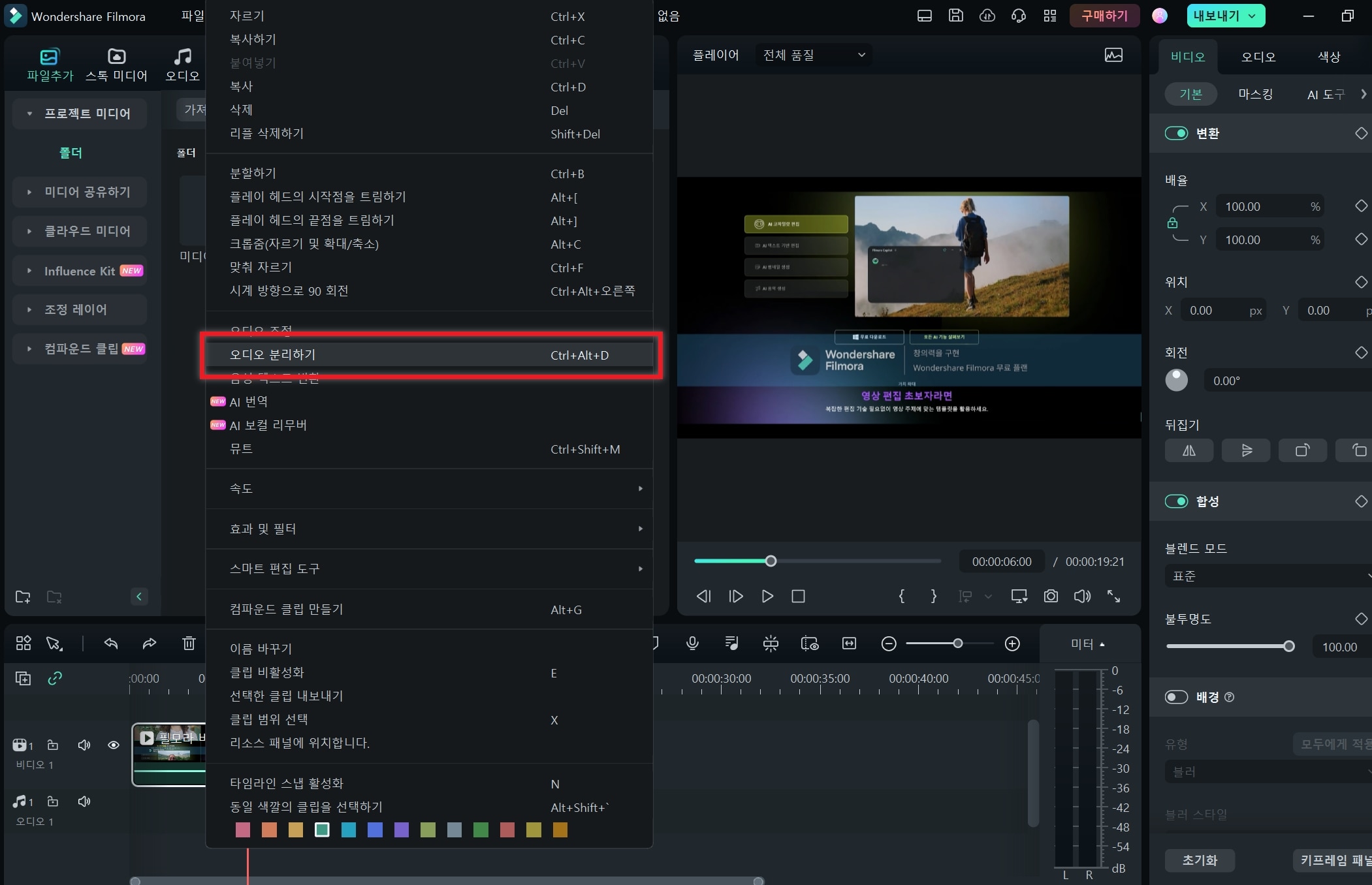Click the preview volume speaker icon

pyautogui.click(x=1082, y=596)
